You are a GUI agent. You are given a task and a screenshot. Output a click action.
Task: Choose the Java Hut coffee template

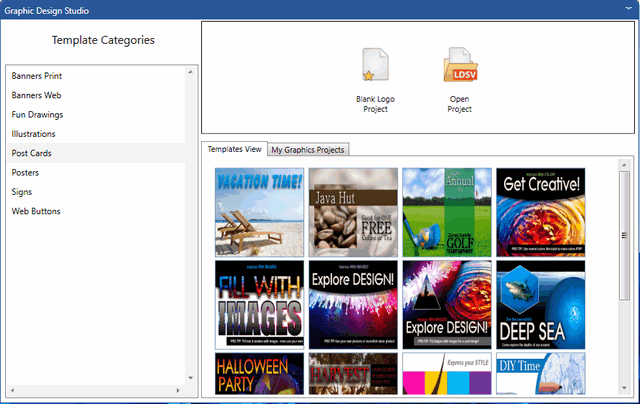coord(352,212)
